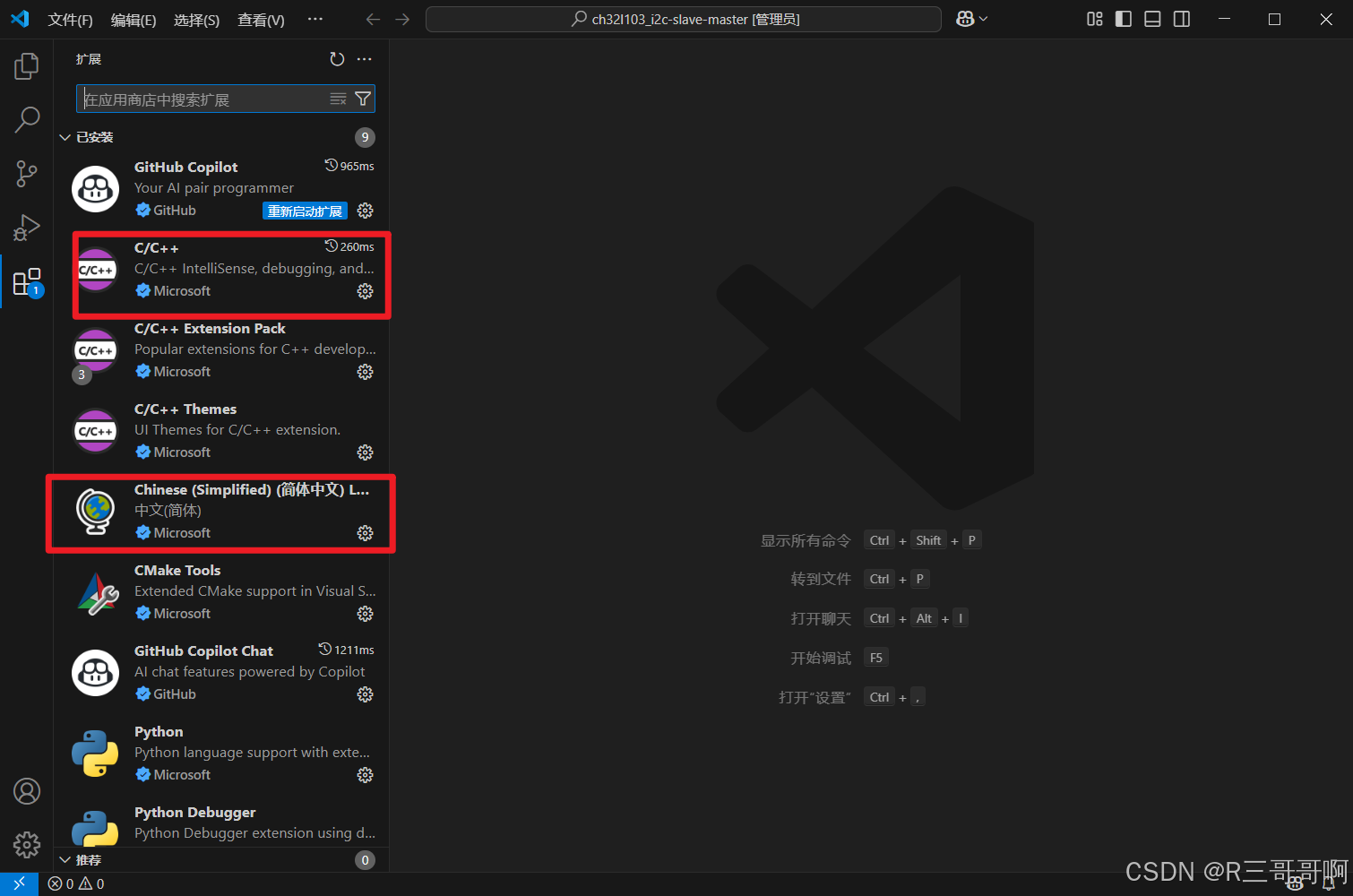The image size is (1353, 896).
Task: Open the Python extension entry
Action: point(221,754)
